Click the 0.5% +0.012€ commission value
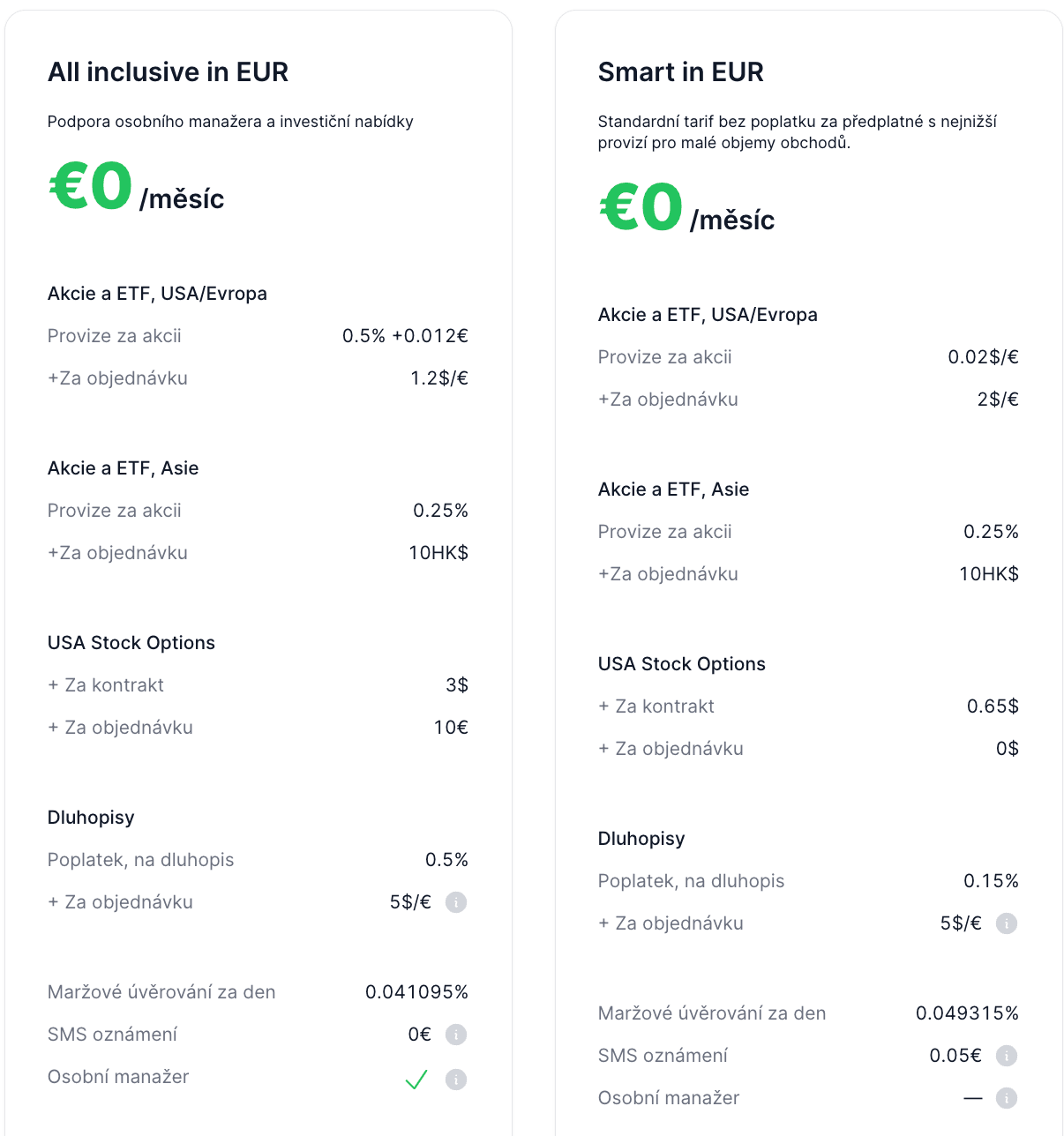 [405, 336]
